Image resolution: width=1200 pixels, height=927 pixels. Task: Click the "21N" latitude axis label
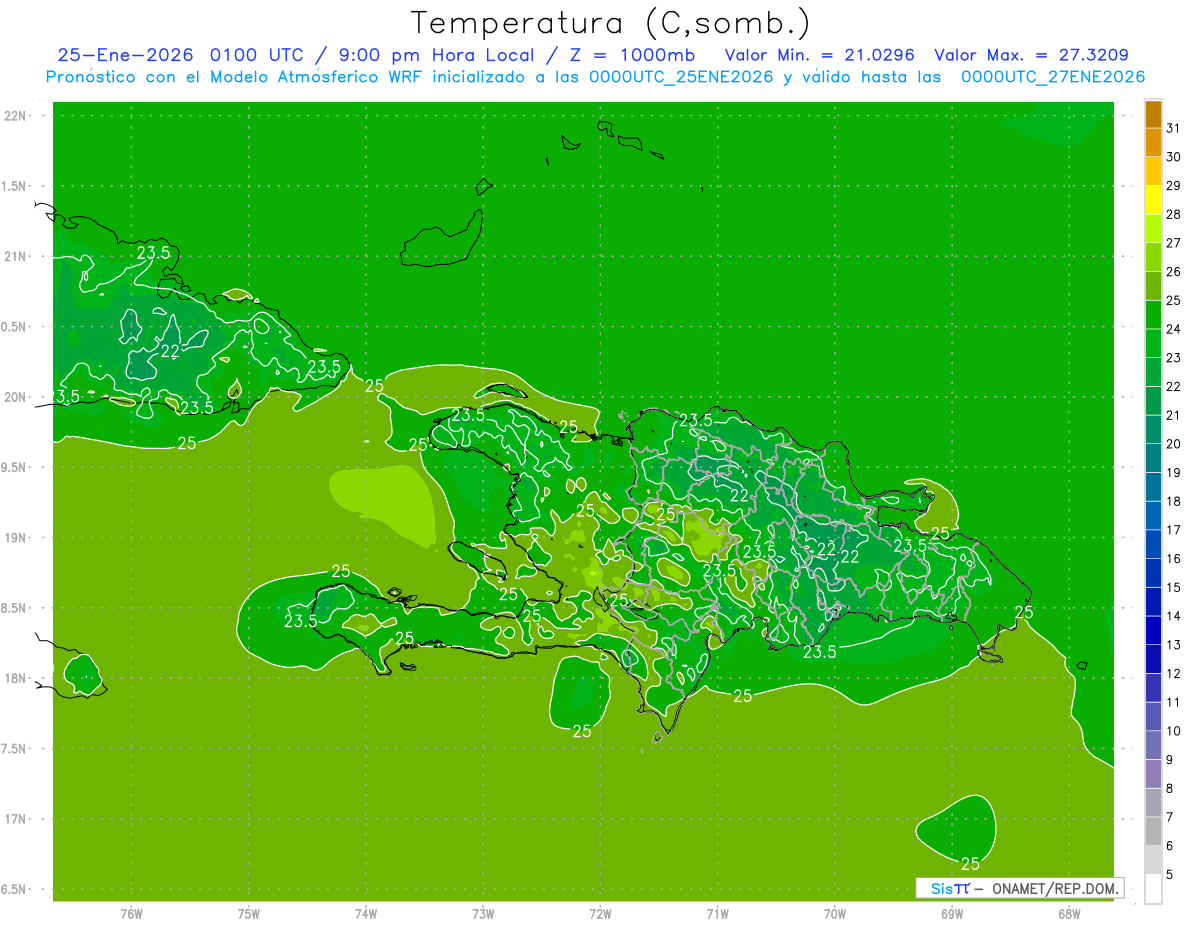17,256
